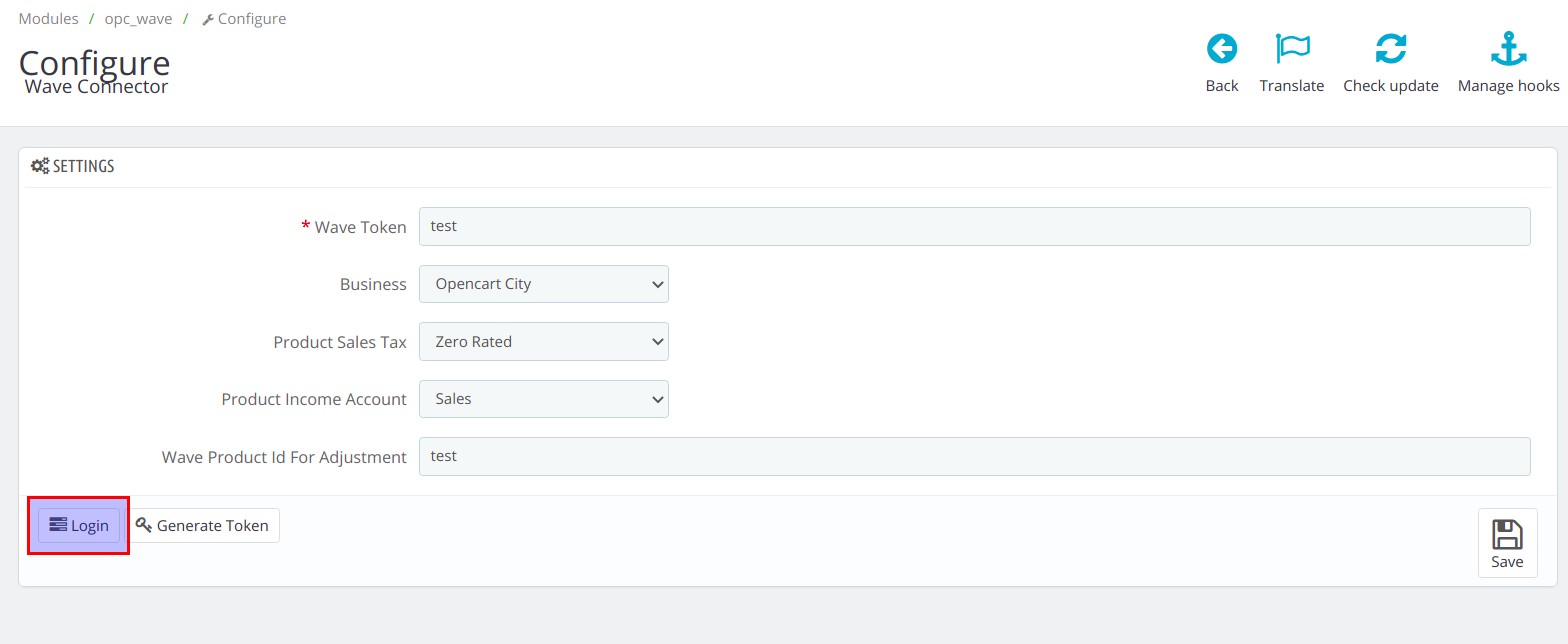1568x644 pixels.
Task: Click the Configure page heading
Action: pyautogui.click(x=94, y=62)
